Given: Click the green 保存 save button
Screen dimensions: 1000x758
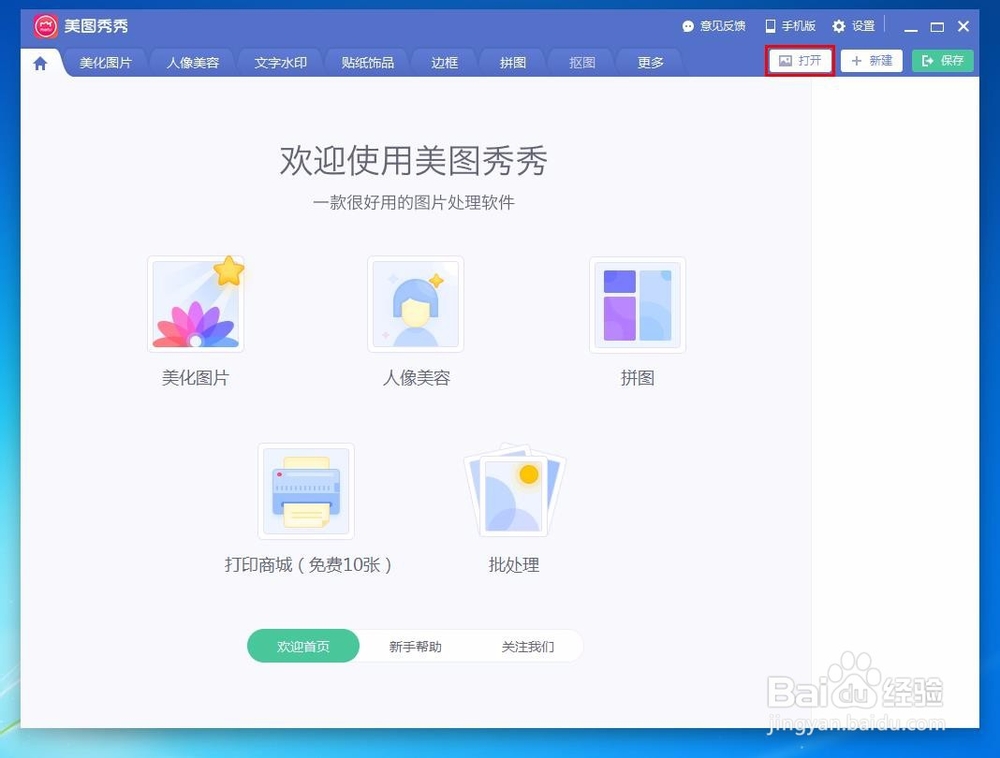Looking at the screenshot, I should 943,61.
